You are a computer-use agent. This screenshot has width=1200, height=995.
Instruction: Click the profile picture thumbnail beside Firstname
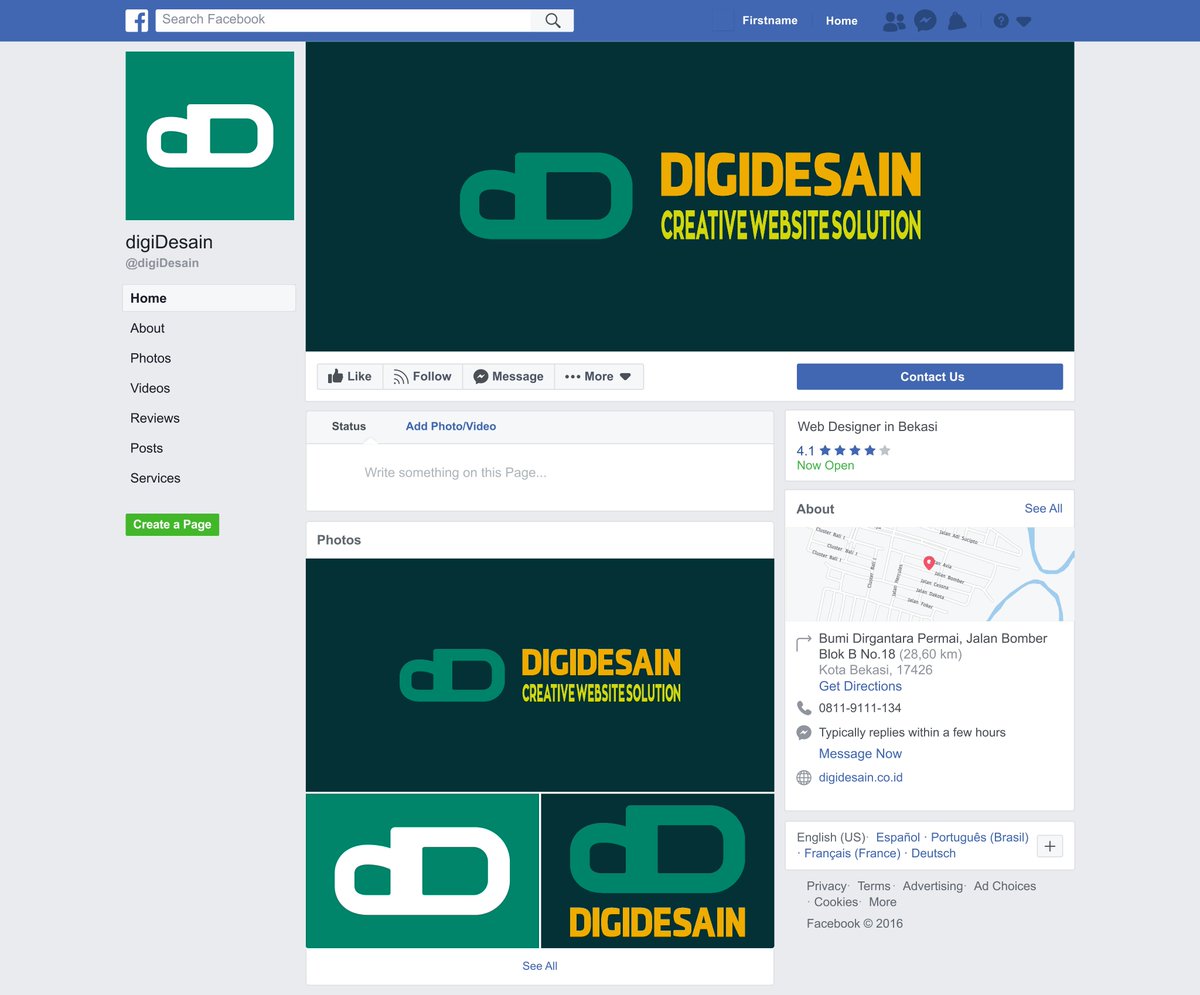(723, 20)
